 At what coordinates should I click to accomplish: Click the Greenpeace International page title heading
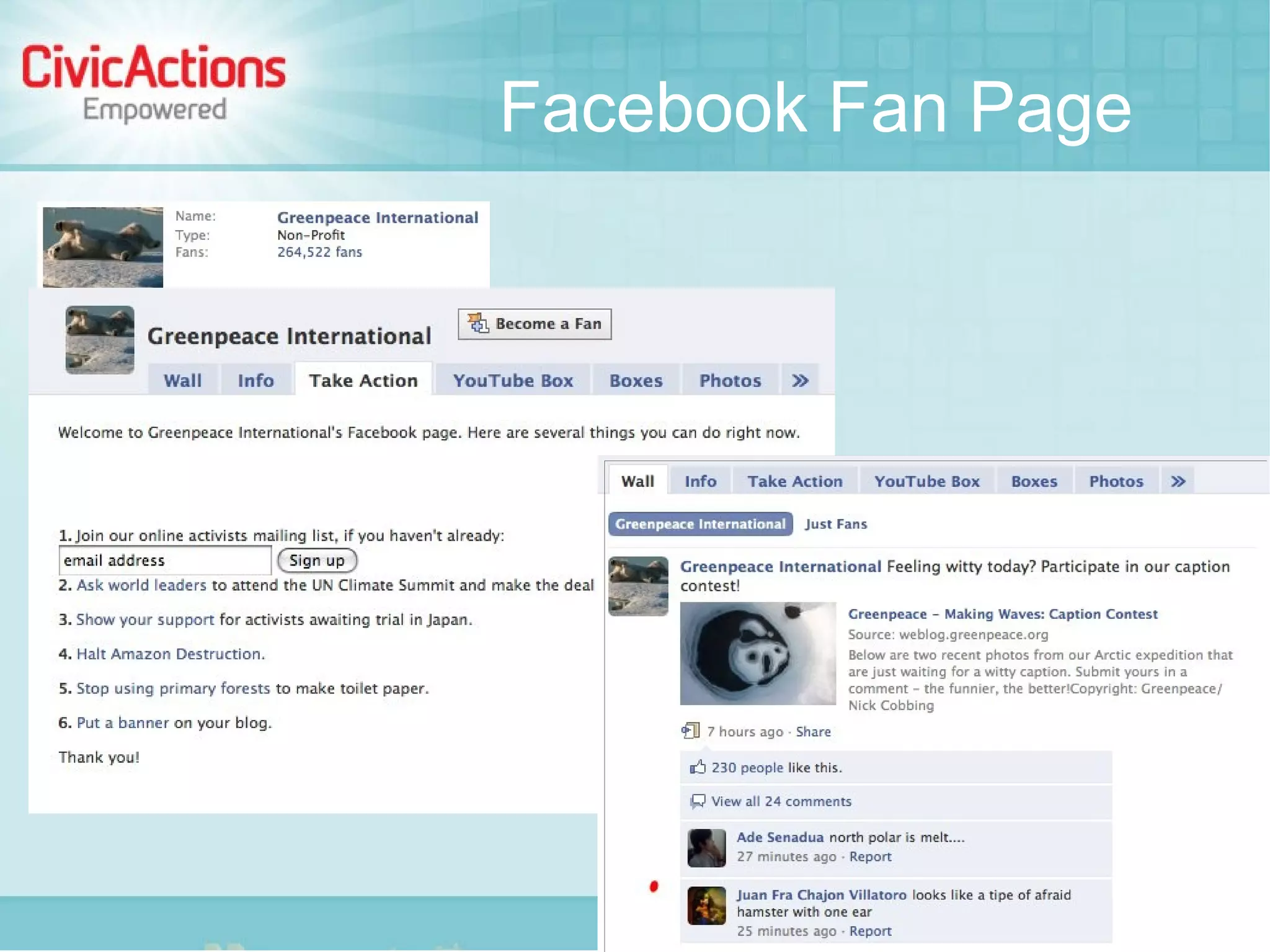click(x=289, y=336)
